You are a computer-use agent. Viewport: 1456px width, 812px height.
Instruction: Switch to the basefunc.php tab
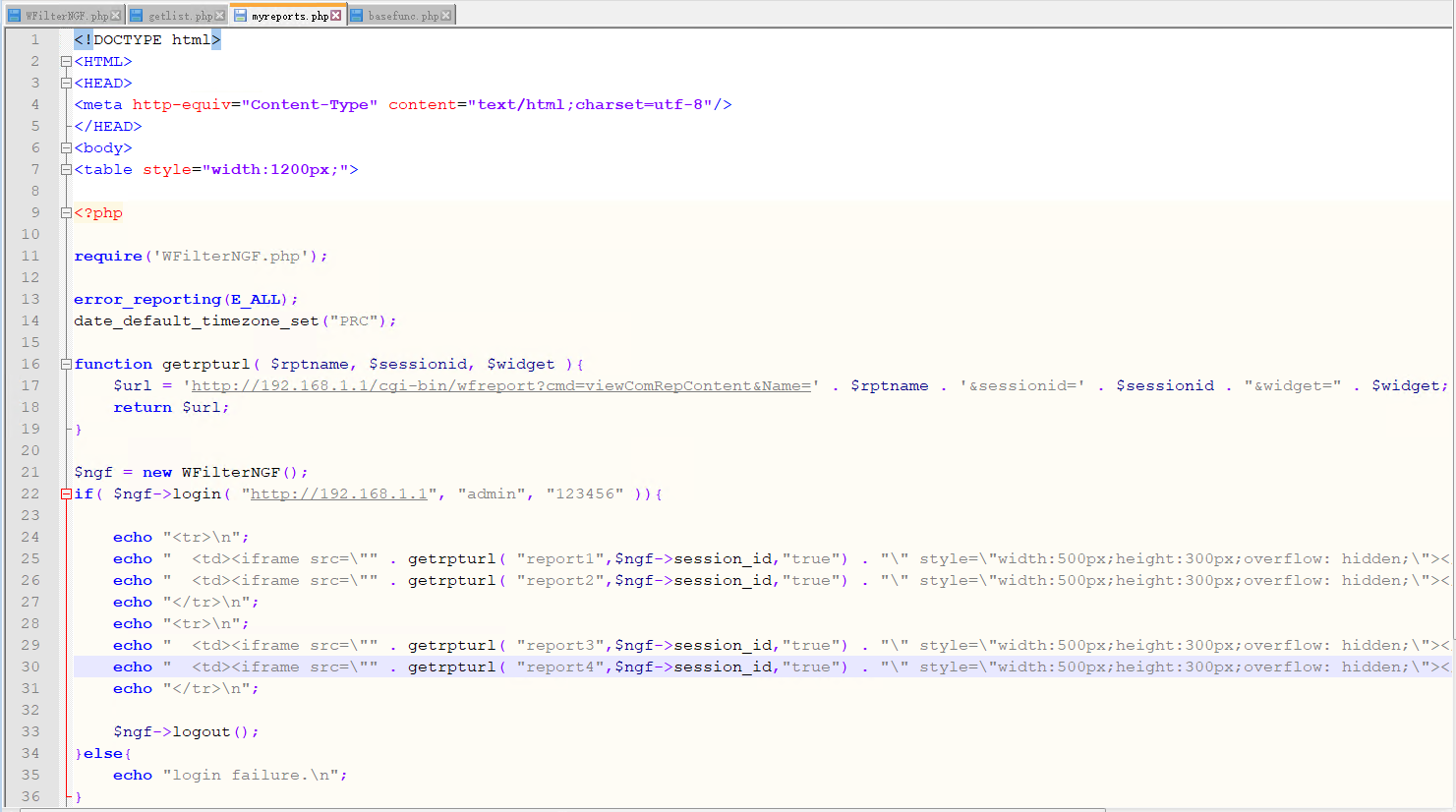click(402, 16)
